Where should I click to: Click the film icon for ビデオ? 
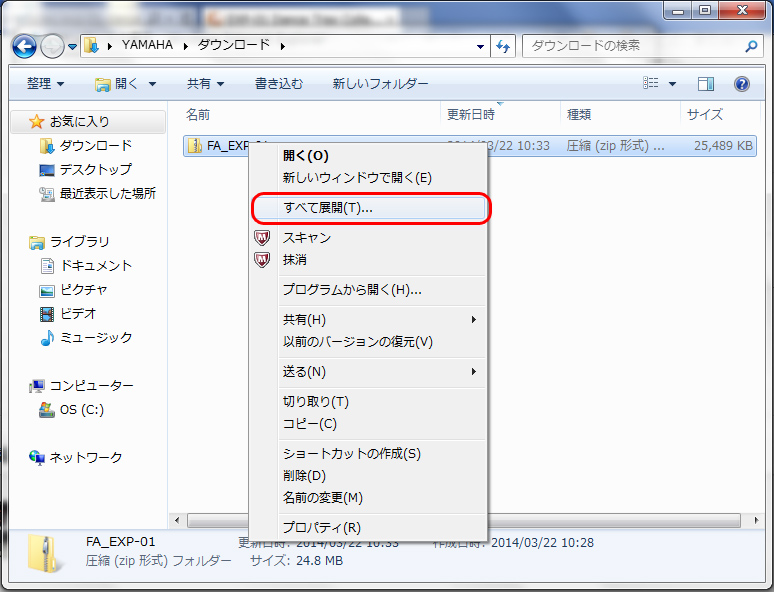click(46, 314)
